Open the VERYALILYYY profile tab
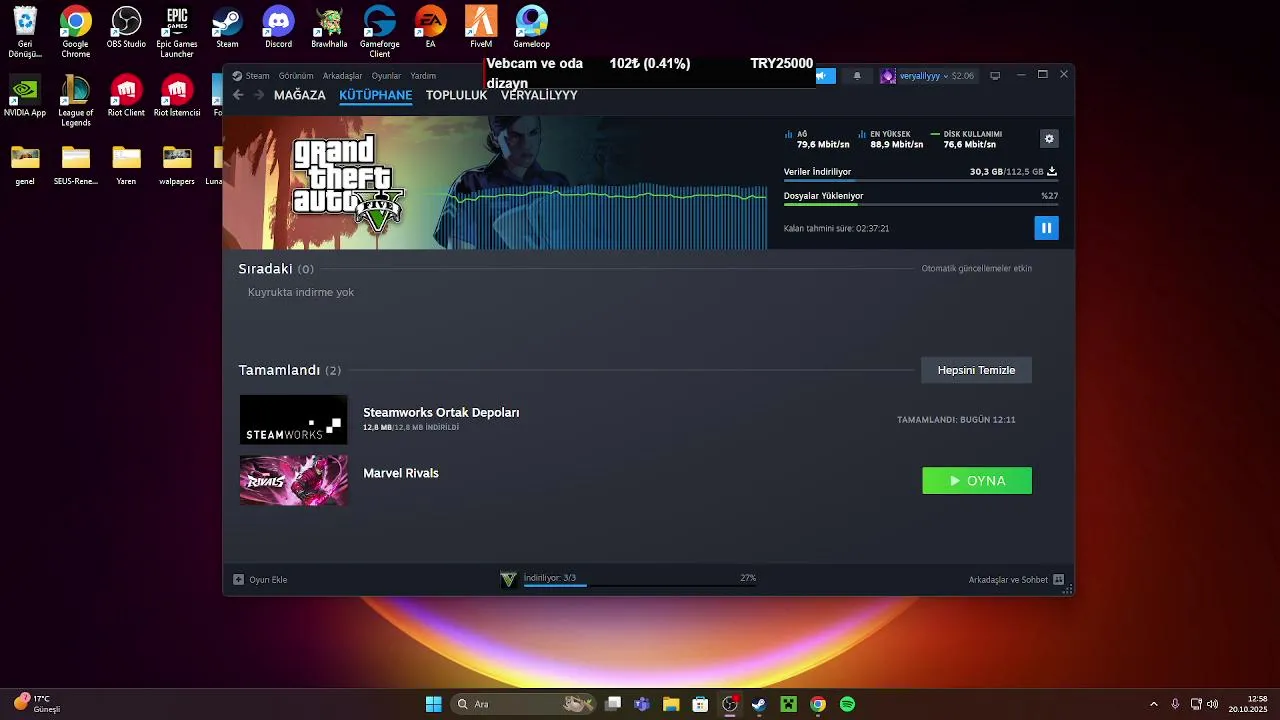Image resolution: width=1280 pixels, height=720 pixels. pyautogui.click(x=539, y=95)
